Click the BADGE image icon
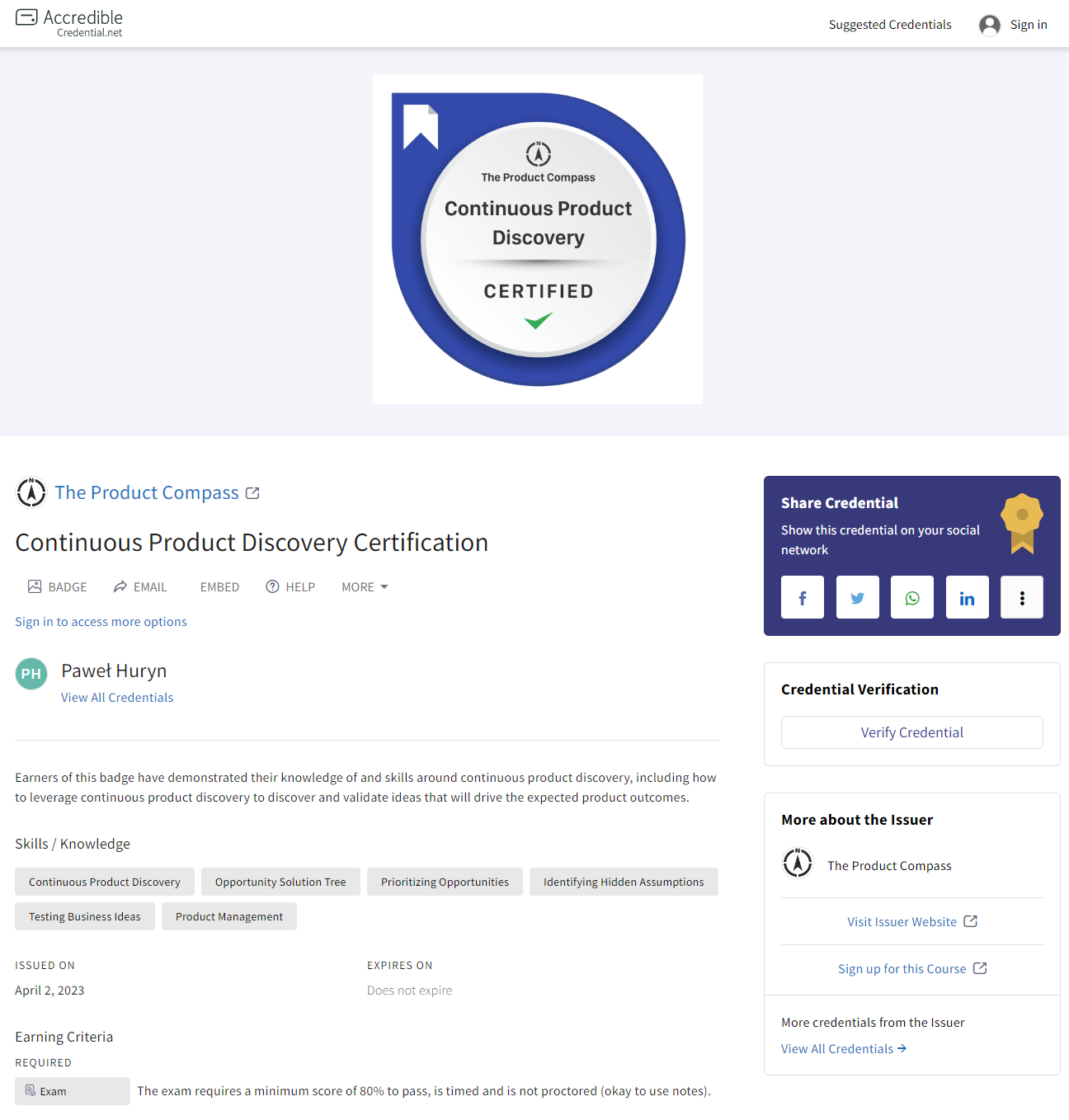Image resolution: width=1069 pixels, height=1120 pixels. click(35, 586)
